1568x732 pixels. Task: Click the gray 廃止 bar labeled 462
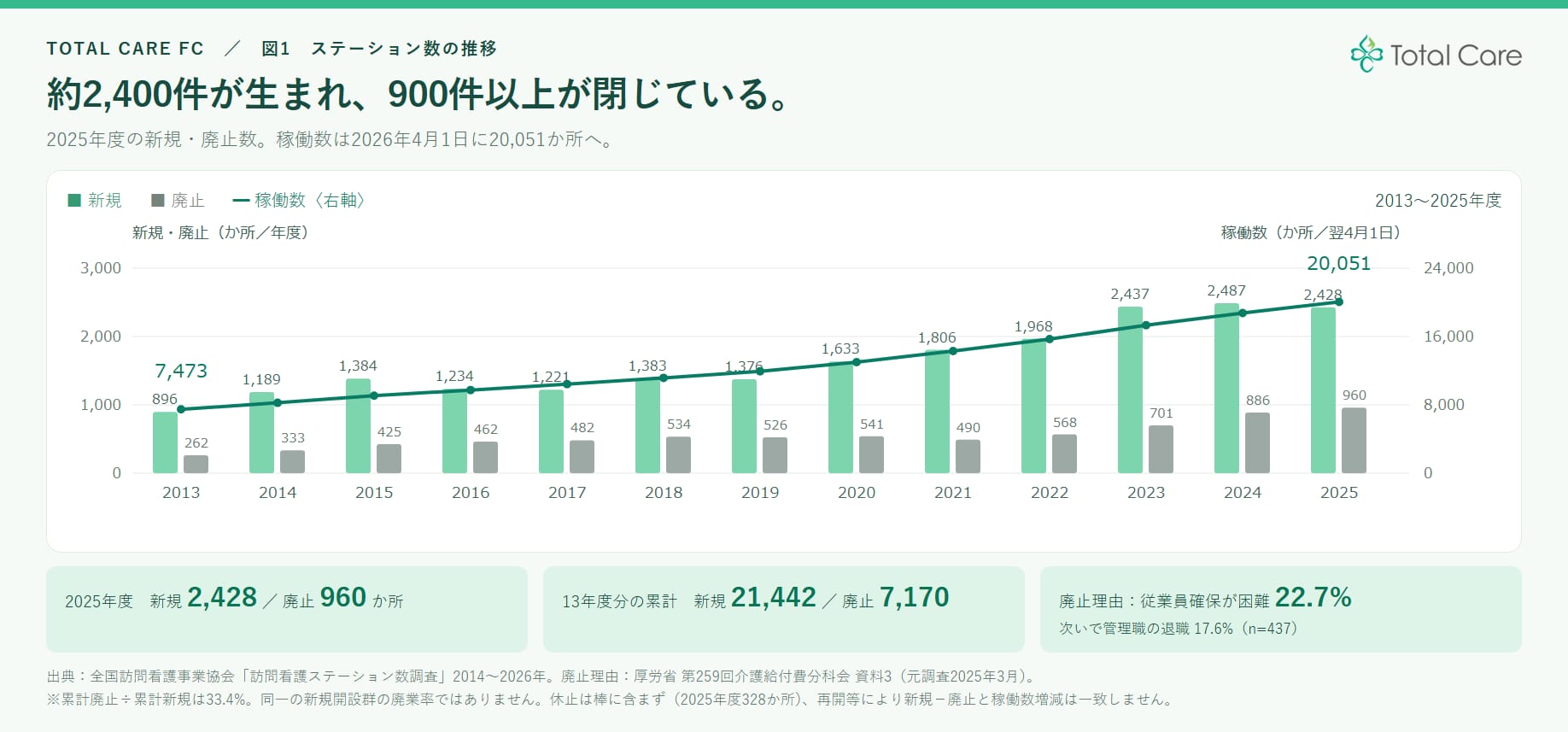pos(485,458)
